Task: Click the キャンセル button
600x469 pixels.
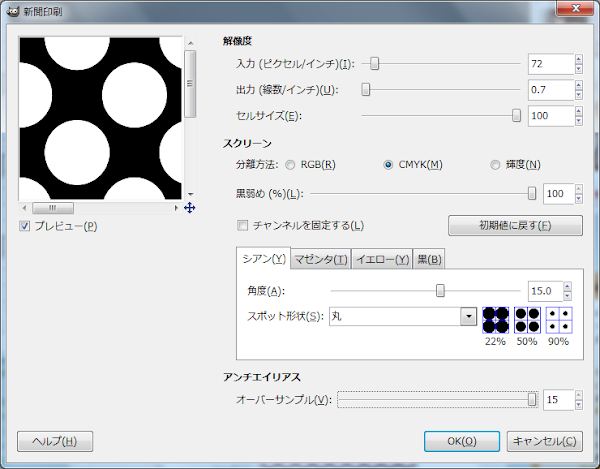Action: click(x=545, y=441)
